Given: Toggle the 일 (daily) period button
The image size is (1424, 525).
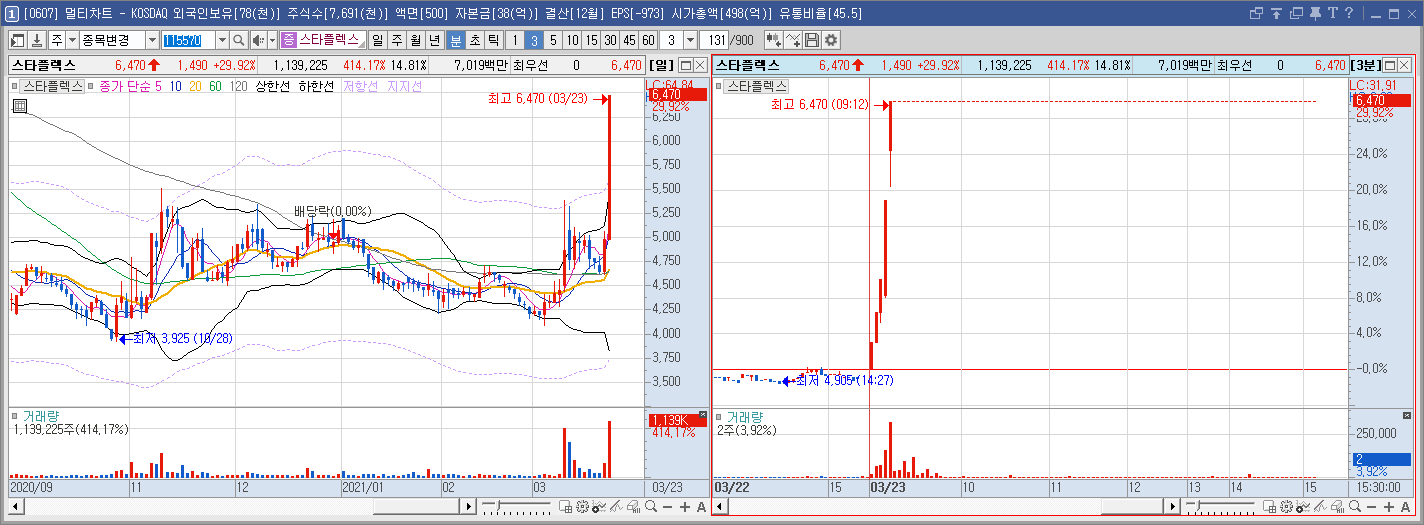Looking at the screenshot, I should point(378,40).
